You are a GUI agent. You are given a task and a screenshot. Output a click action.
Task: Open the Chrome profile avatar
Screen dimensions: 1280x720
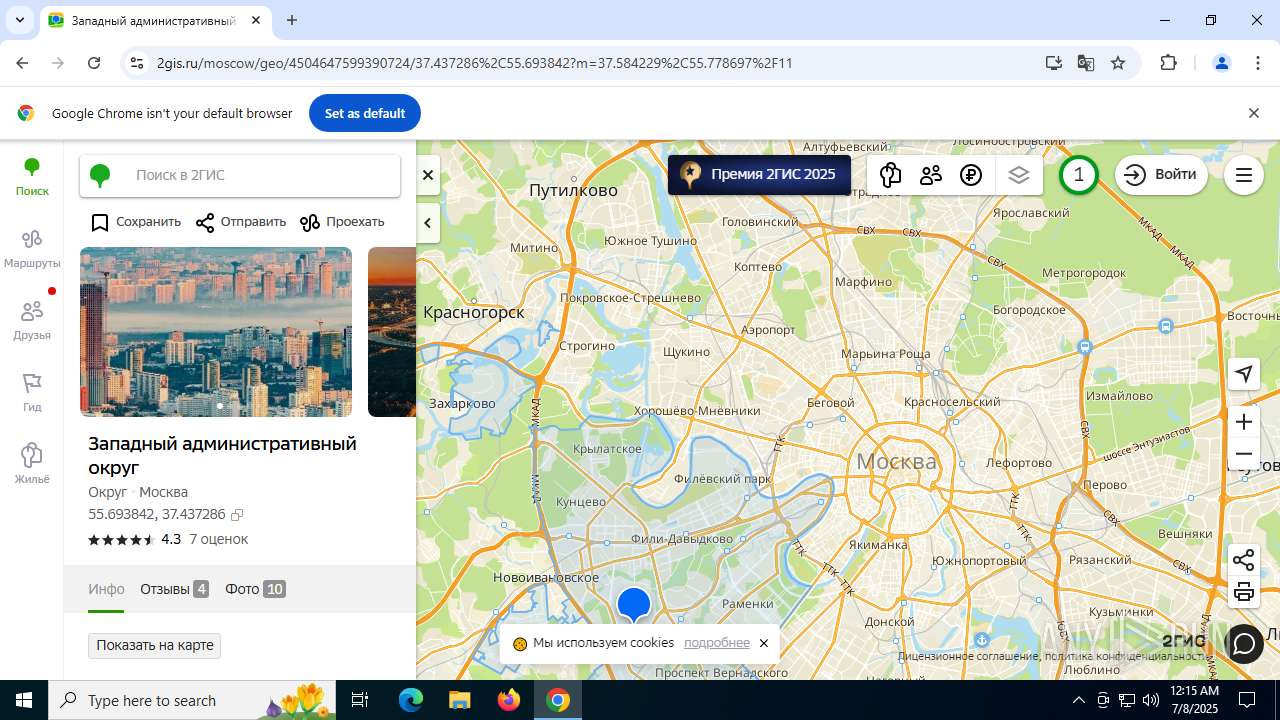[x=1222, y=63]
